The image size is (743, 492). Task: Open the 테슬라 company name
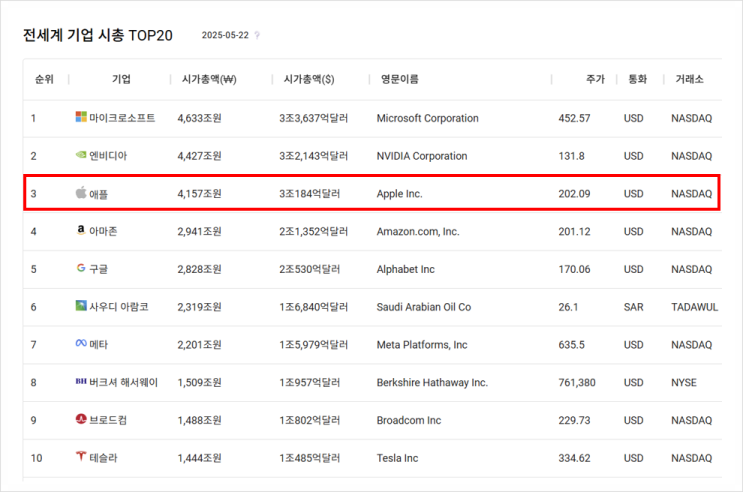[x=103, y=458]
